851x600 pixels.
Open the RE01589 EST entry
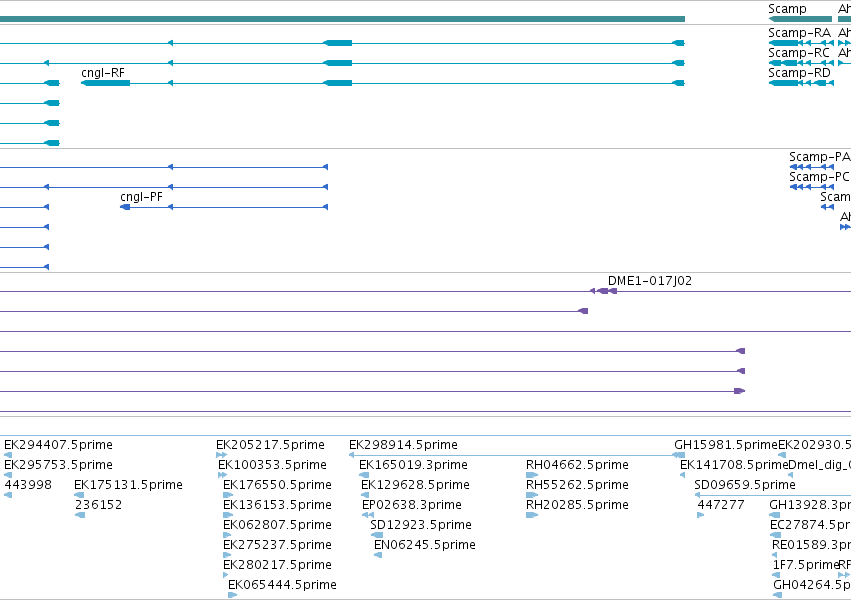(x=811, y=545)
